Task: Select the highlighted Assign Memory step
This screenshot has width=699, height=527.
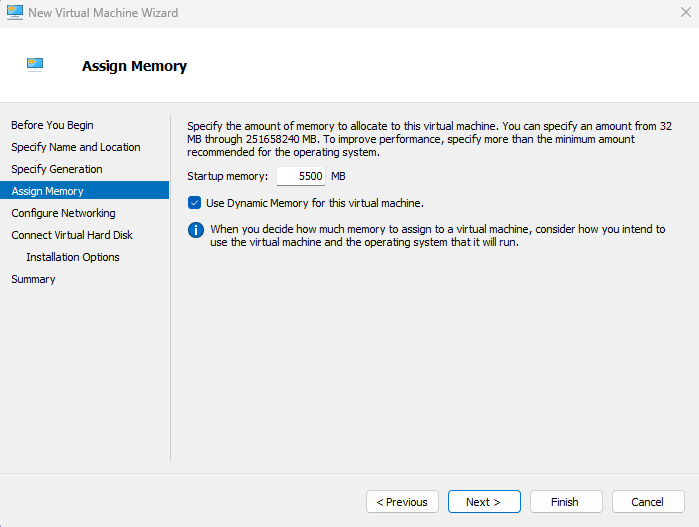Action: pos(48,191)
